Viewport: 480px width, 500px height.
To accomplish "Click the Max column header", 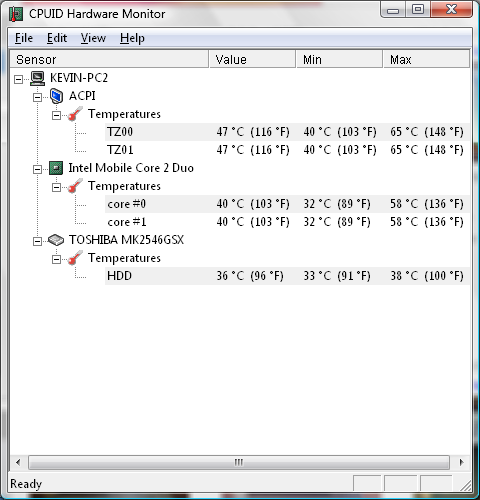I will [426, 59].
